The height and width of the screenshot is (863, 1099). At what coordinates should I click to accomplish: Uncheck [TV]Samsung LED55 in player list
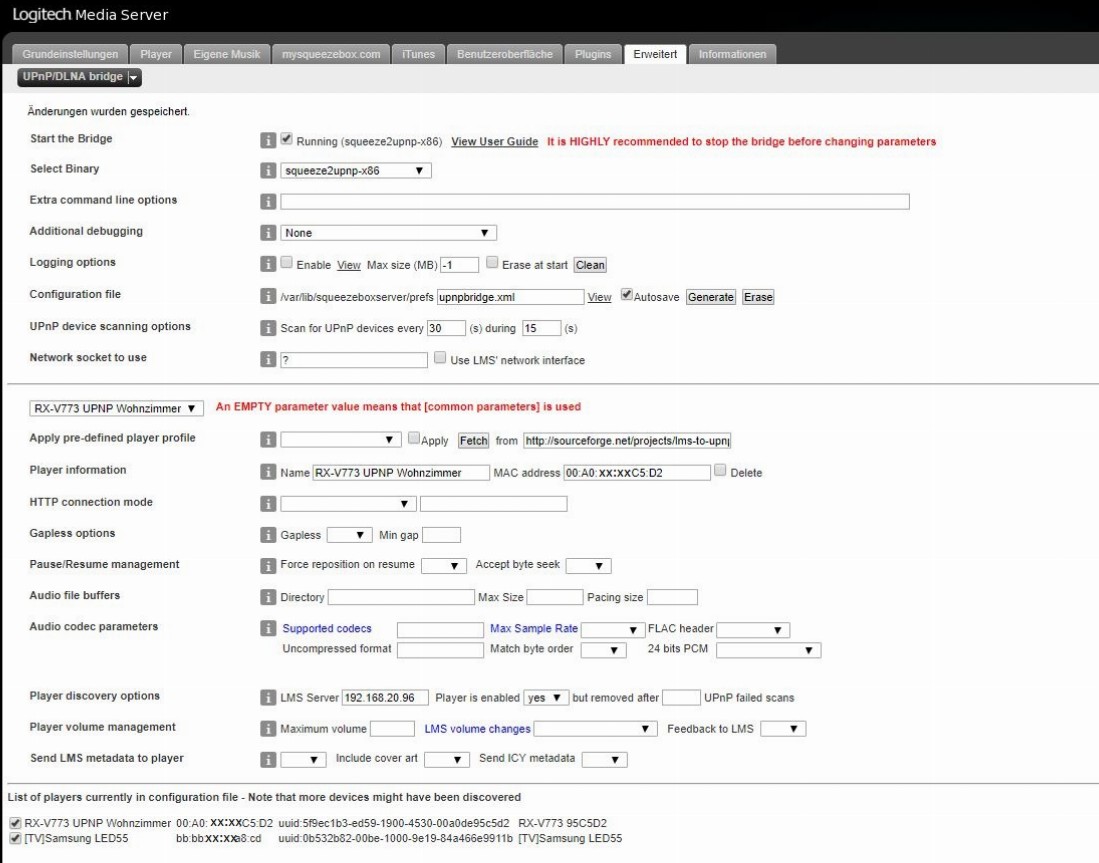[x=15, y=838]
